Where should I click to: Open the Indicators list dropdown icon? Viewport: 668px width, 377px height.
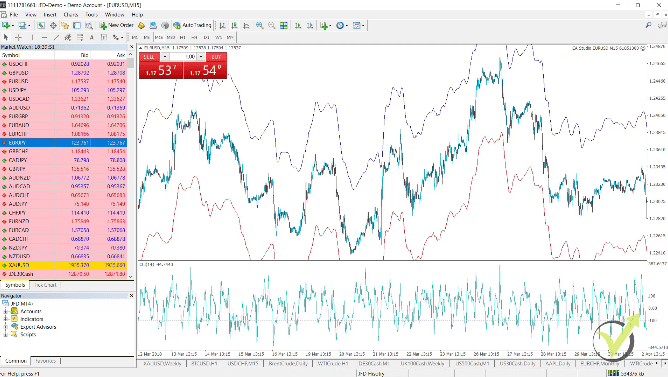[325, 26]
